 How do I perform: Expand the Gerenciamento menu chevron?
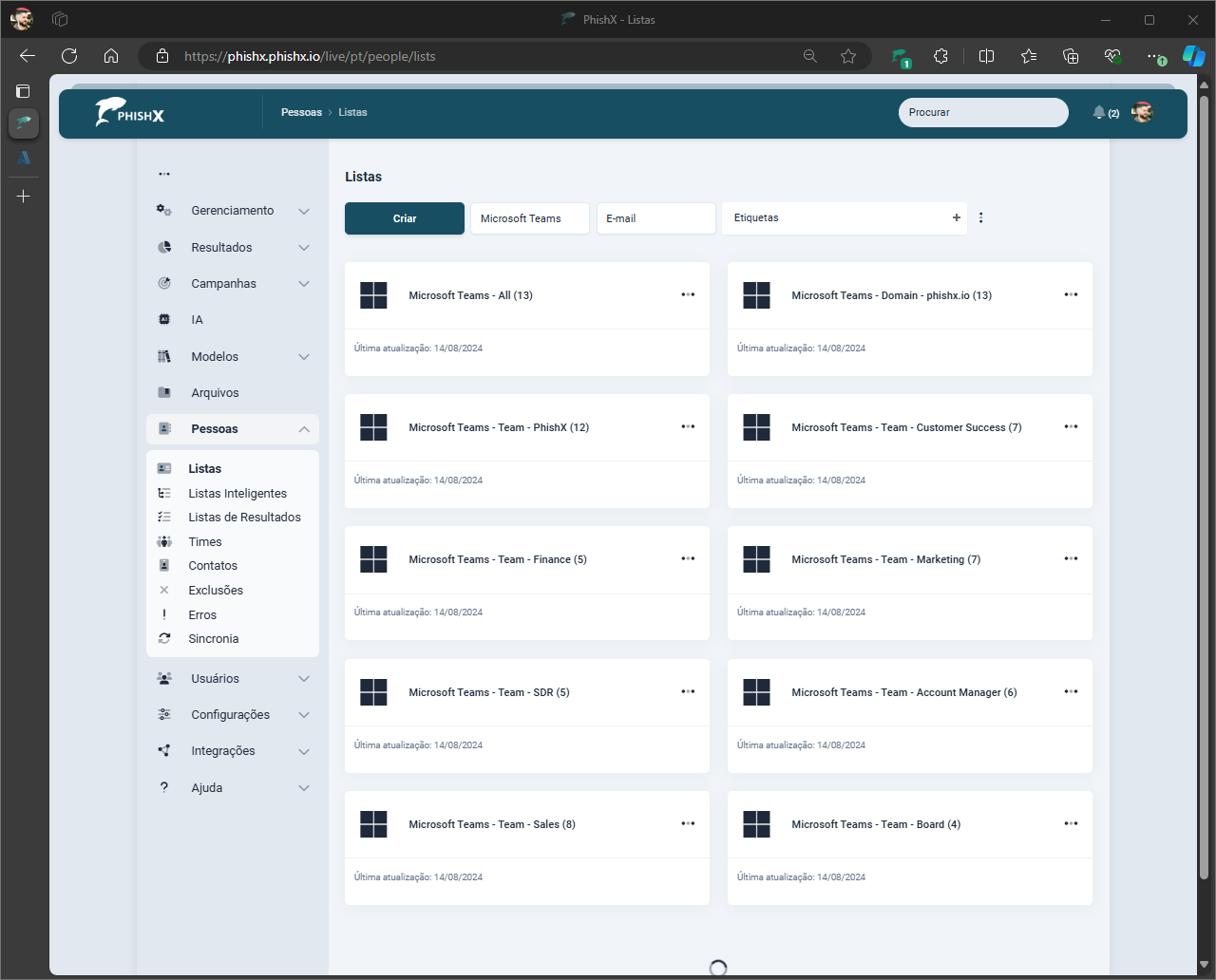coord(304,211)
